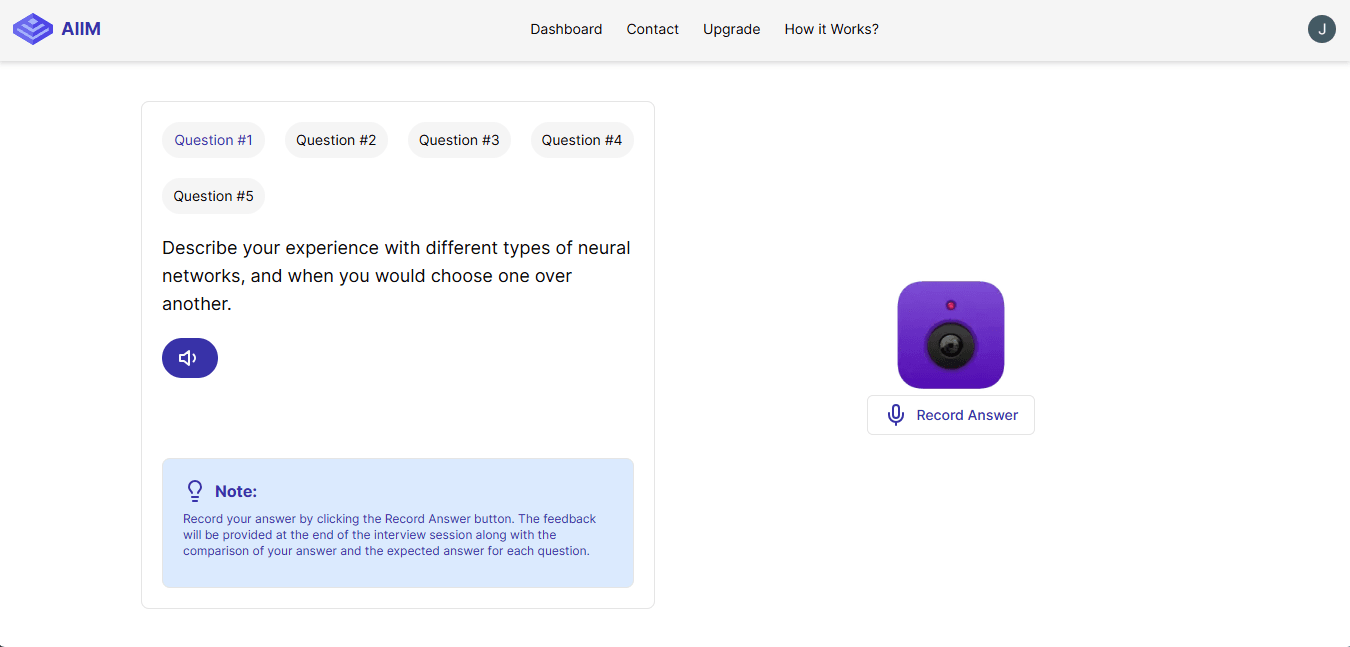Click the AIIM brand name text
Viewport: 1350px width, 647px height.
click(81, 29)
